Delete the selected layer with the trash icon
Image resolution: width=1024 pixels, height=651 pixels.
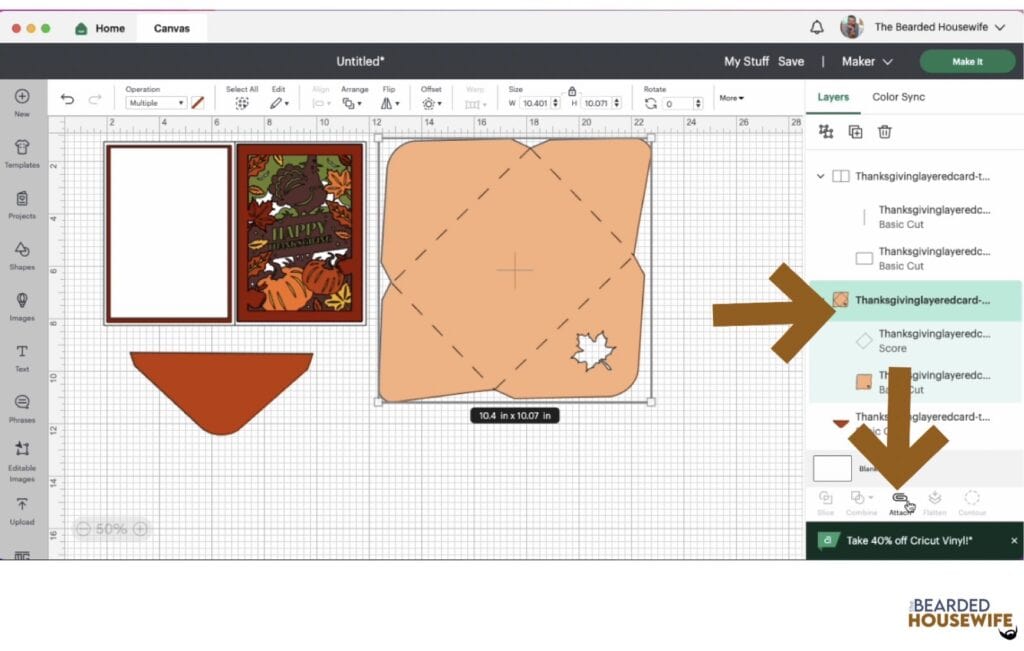click(x=884, y=132)
